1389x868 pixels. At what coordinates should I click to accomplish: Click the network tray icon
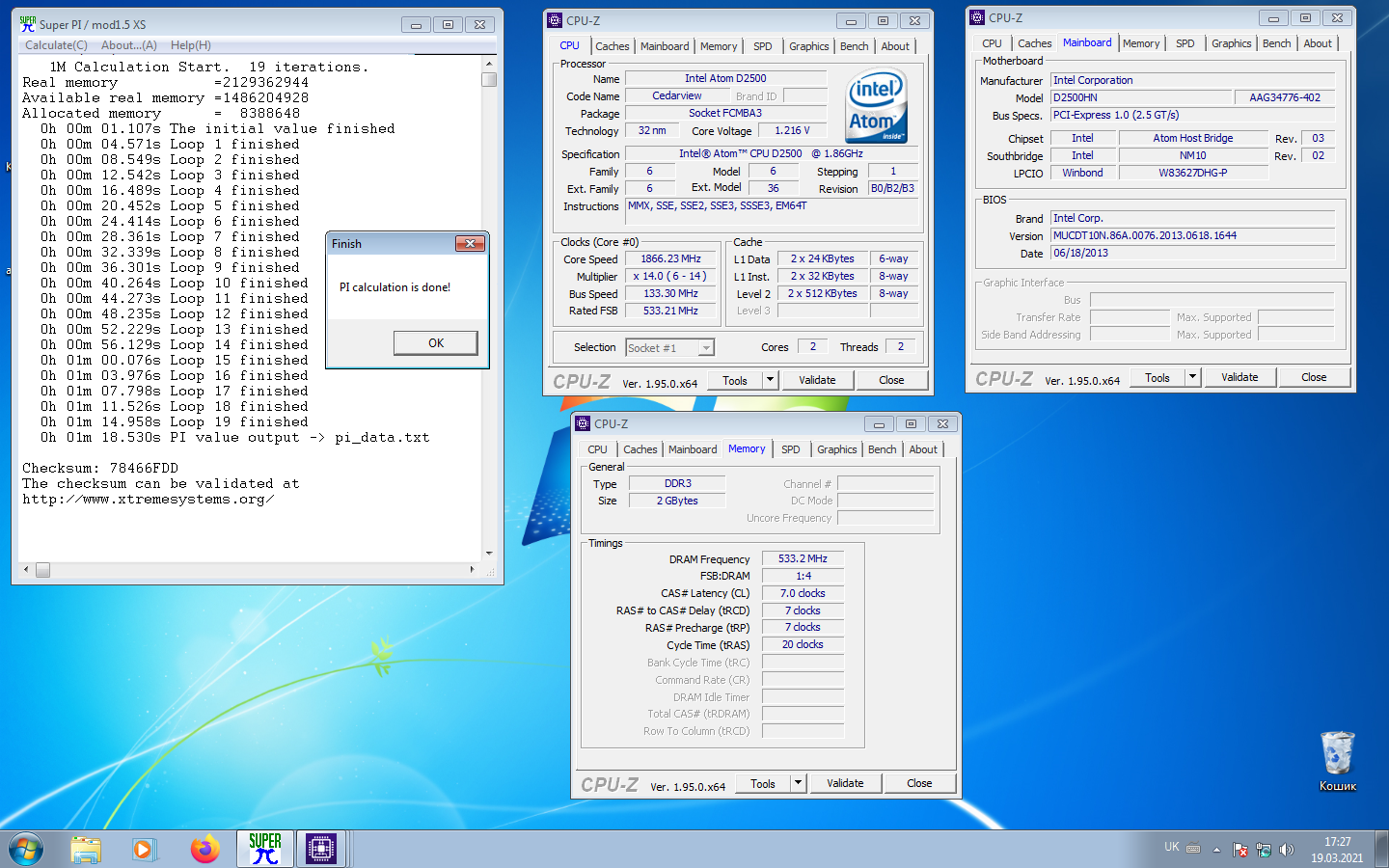point(1263,850)
